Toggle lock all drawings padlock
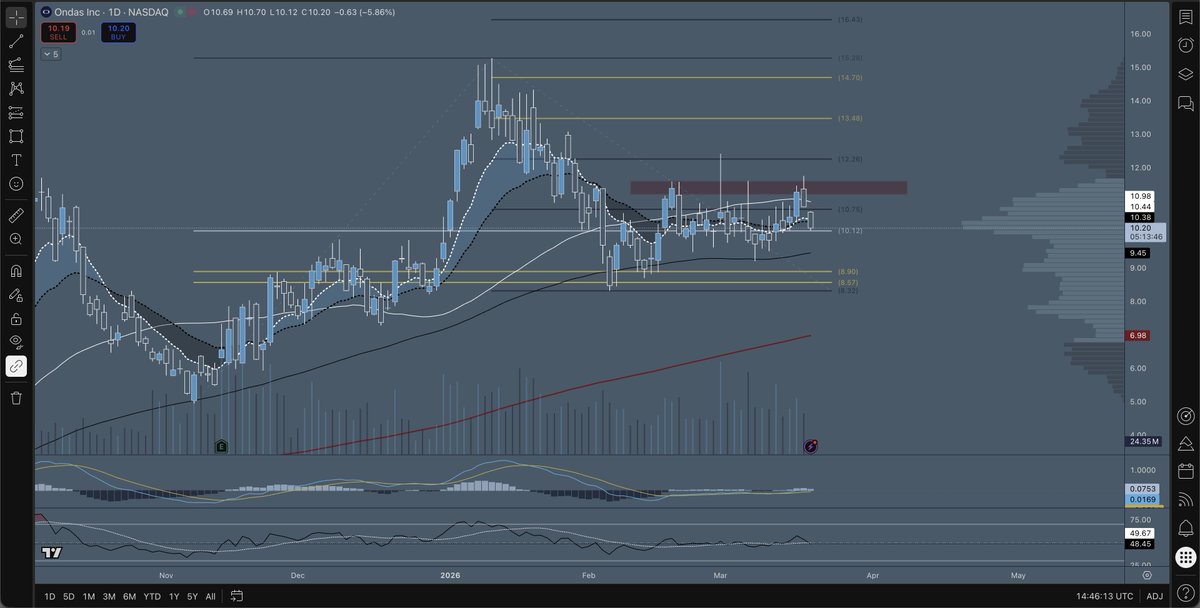 pyautogui.click(x=16, y=319)
